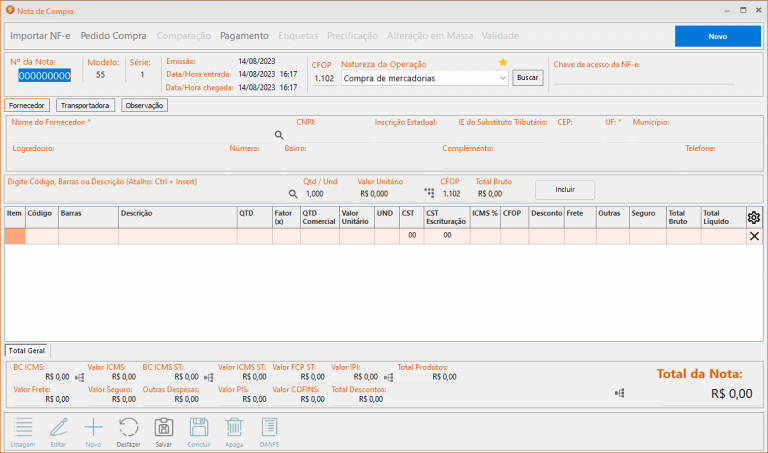Click tree icon next to BC ICMS ST
Image resolution: width=768 pixels, height=453 pixels.
click(209, 377)
